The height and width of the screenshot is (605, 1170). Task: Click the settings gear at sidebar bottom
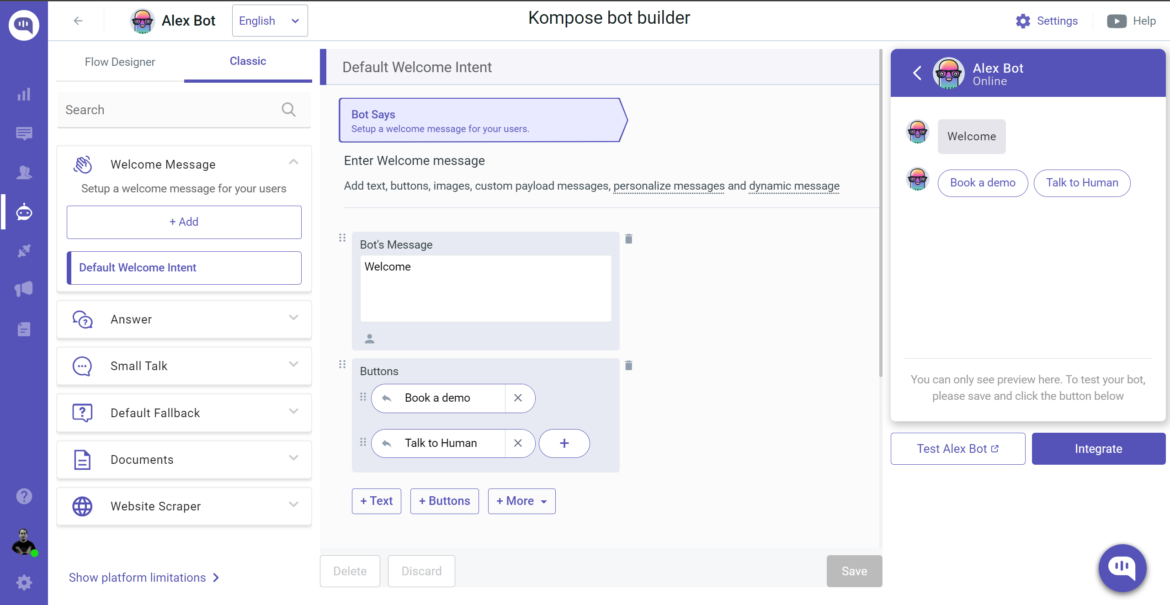click(22, 582)
